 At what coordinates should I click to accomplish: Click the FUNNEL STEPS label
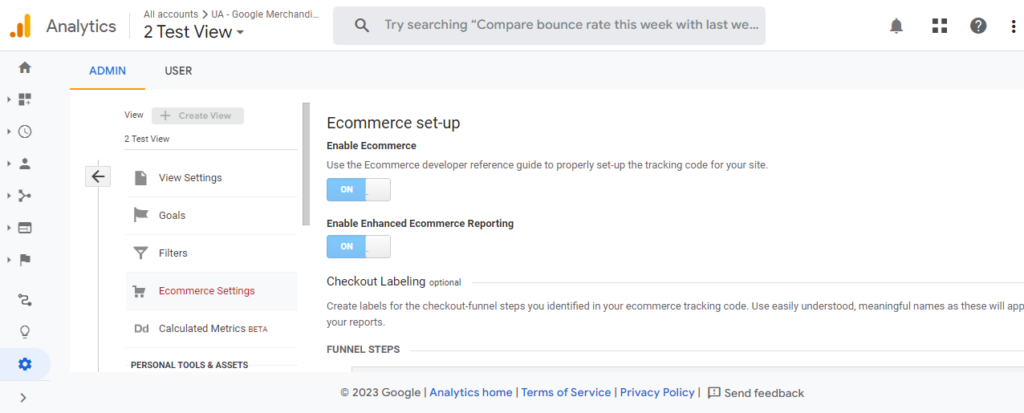pos(363,350)
